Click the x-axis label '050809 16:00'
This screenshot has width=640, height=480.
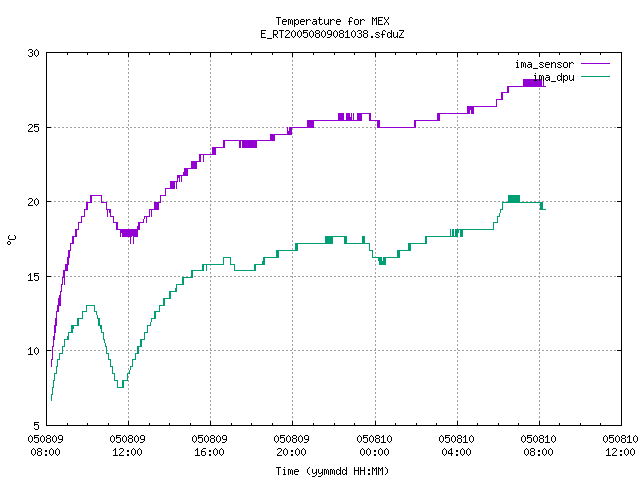209,445
